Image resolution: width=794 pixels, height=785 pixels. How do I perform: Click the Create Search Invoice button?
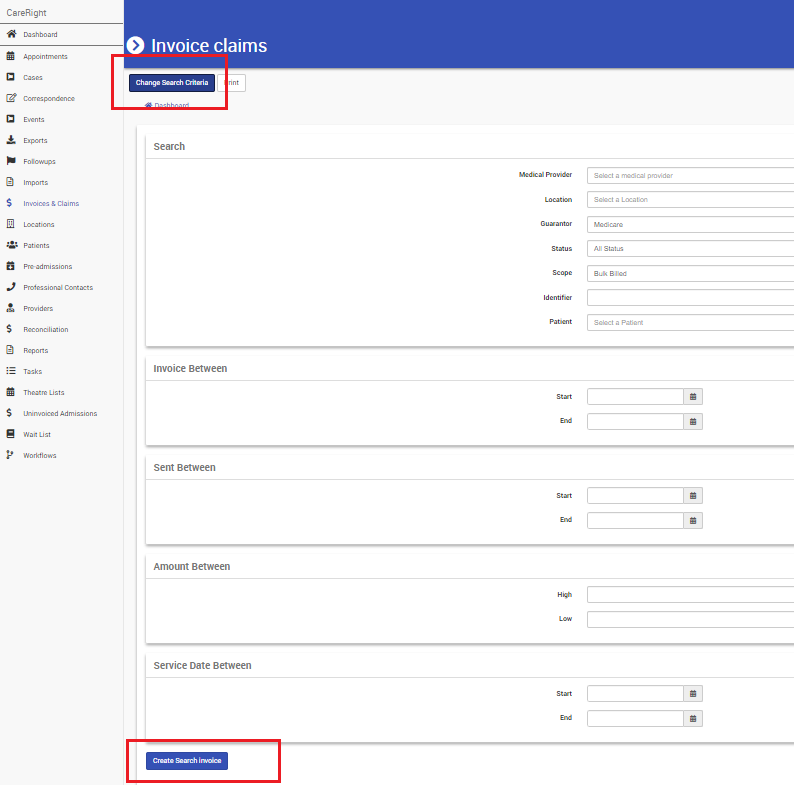pos(187,761)
